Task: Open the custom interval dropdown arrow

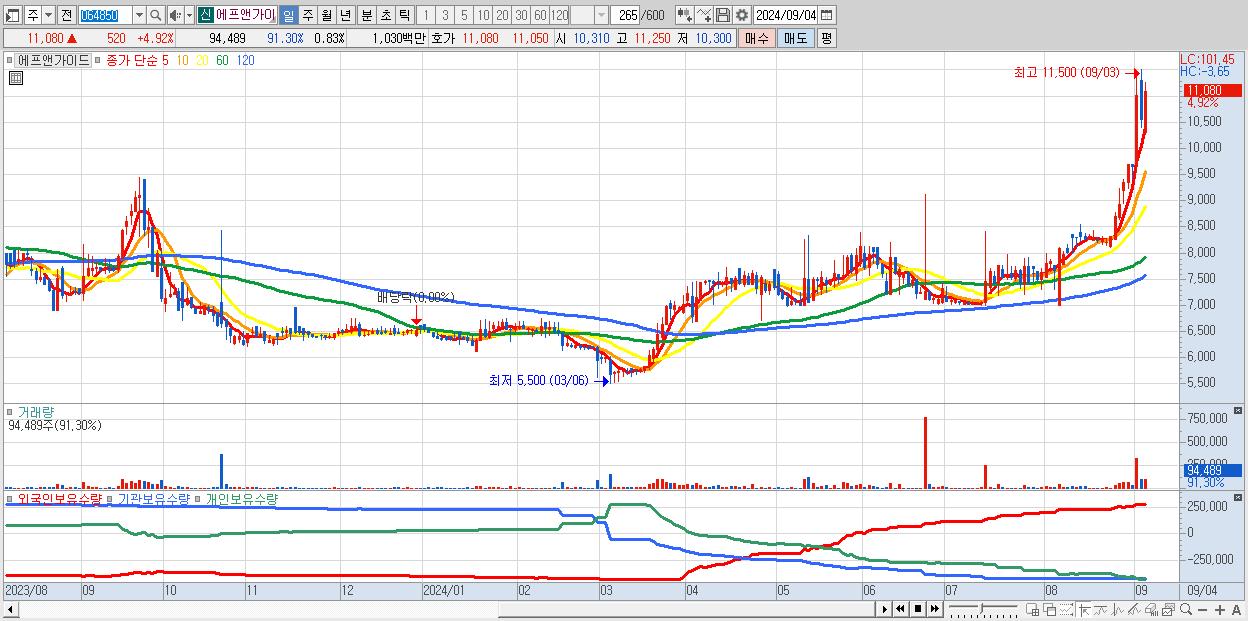Action: (601, 15)
